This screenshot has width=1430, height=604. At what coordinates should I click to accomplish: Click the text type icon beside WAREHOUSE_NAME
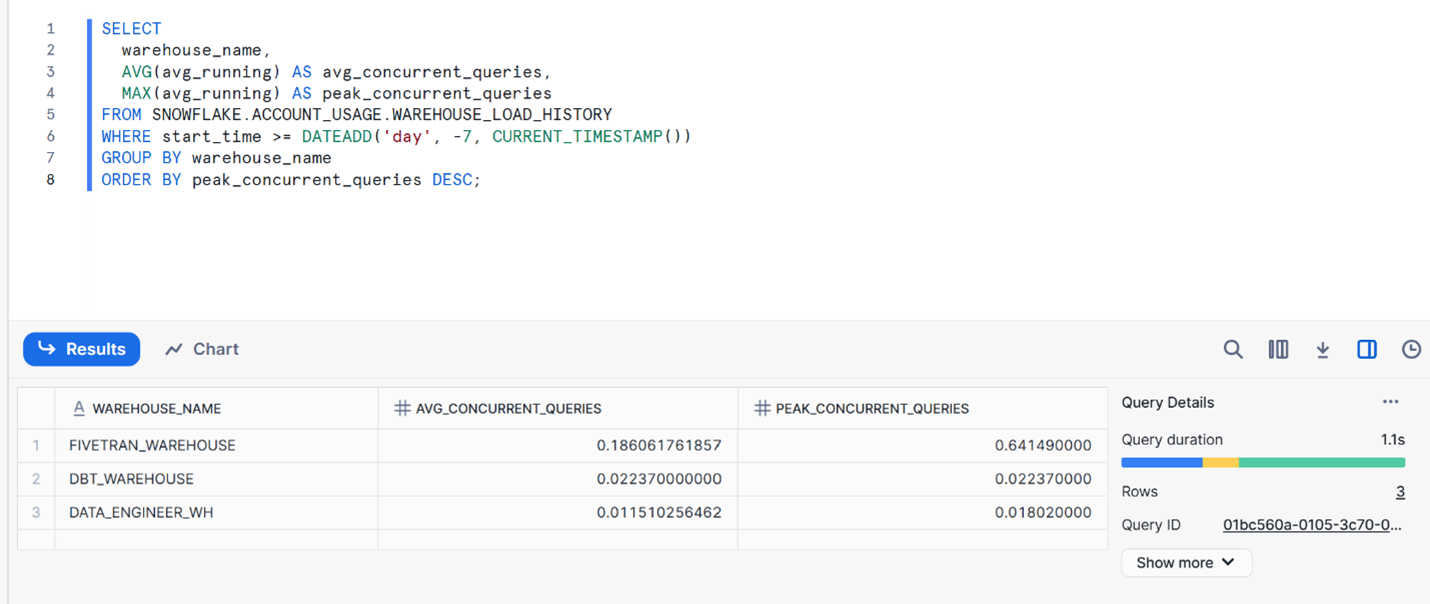pos(79,408)
